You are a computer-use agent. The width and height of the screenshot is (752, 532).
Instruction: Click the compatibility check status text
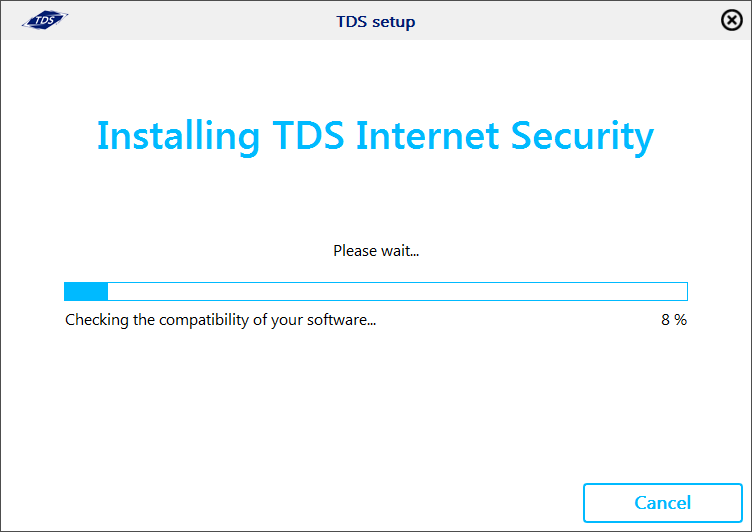coord(220,320)
